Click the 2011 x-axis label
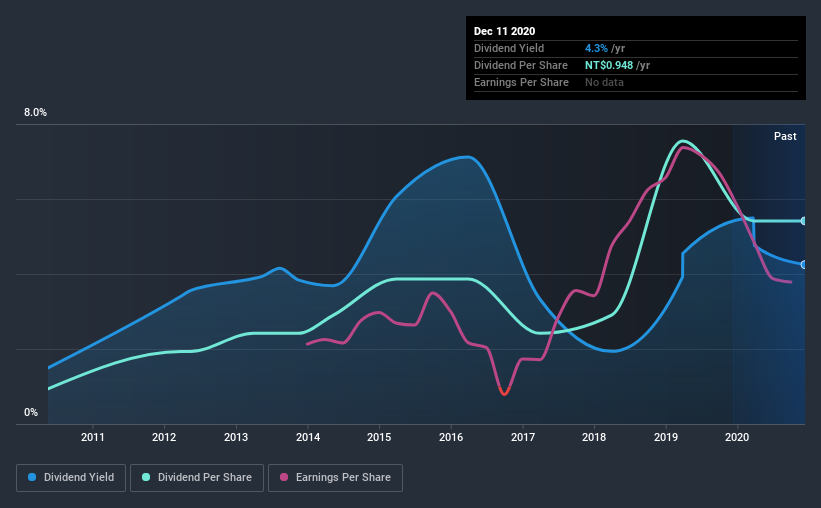 [x=93, y=437]
